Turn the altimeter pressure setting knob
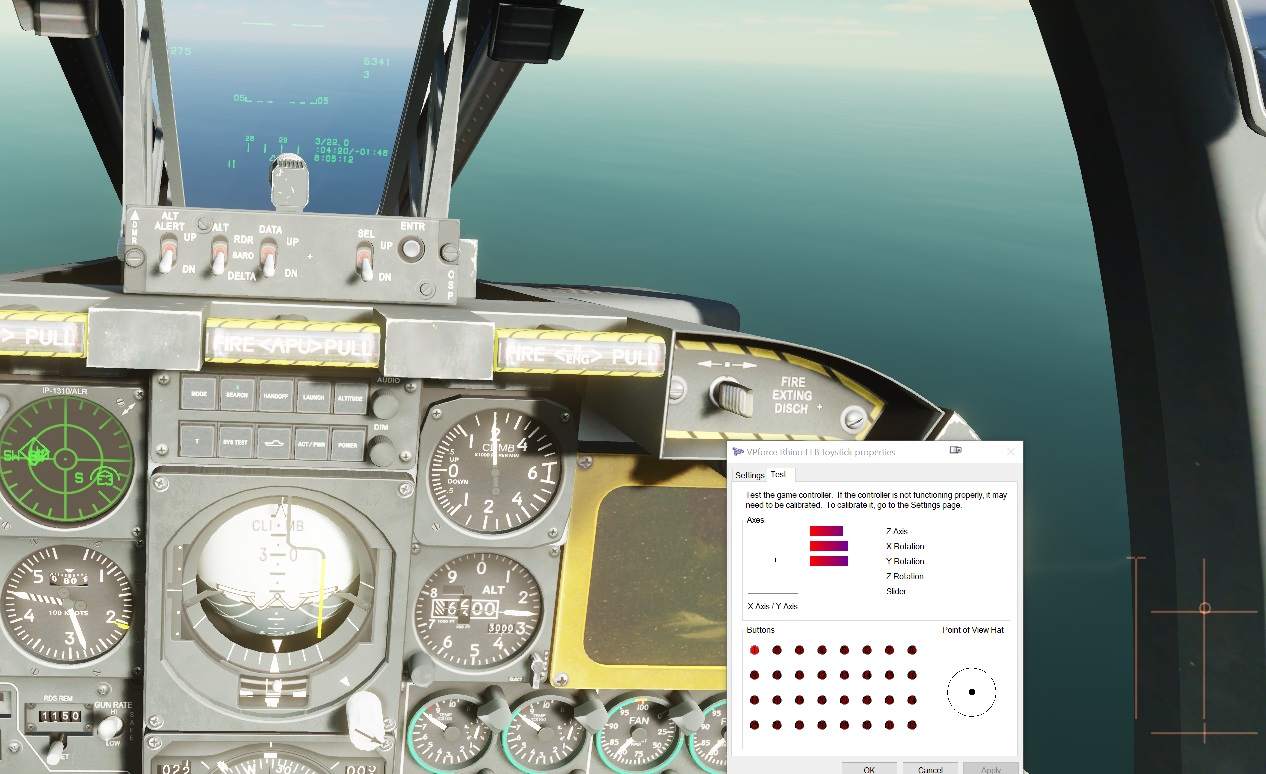This screenshot has height=774, width=1266. click(421, 668)
